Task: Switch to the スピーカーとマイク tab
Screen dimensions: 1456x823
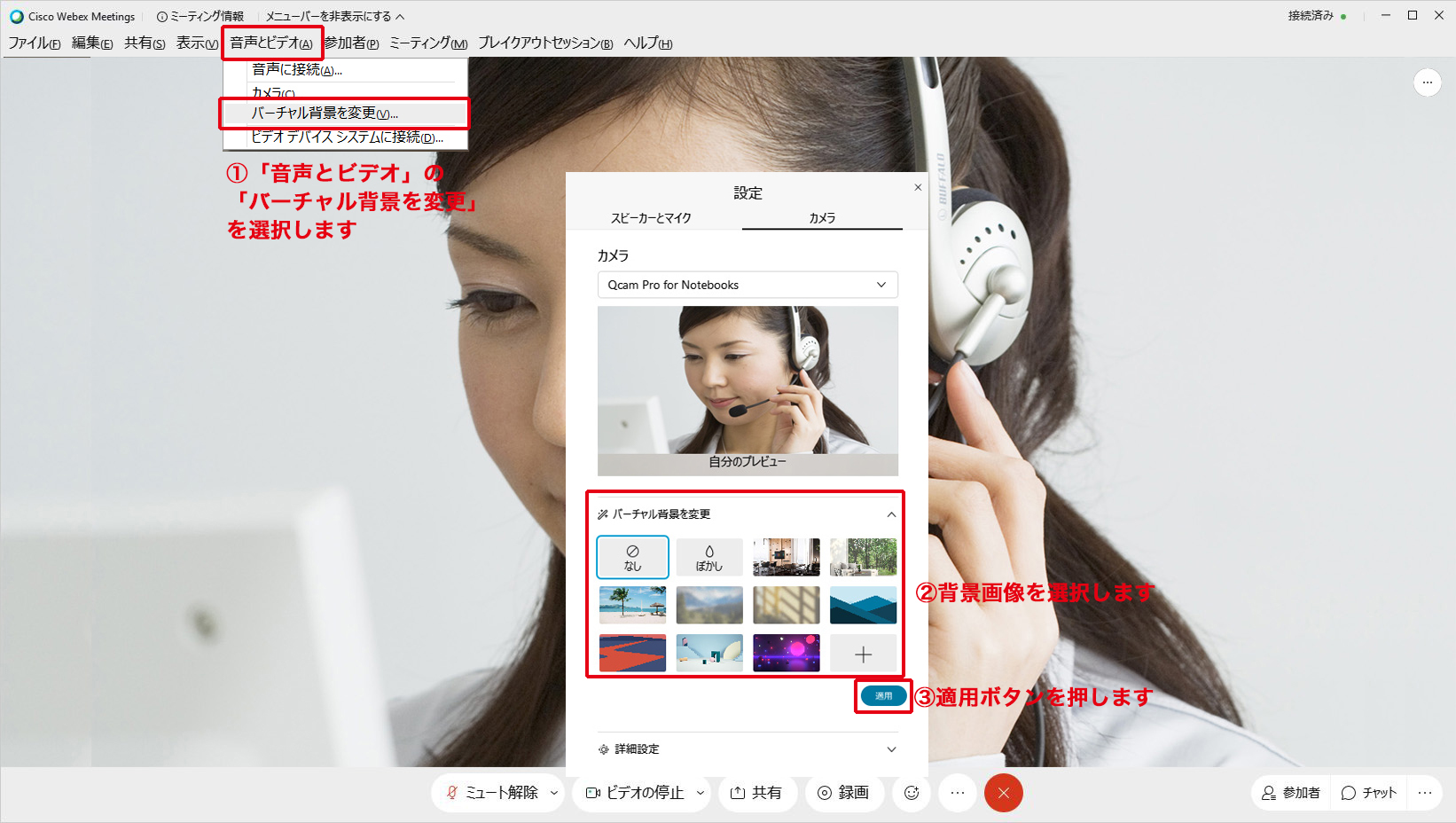Action: coord(651,218)
